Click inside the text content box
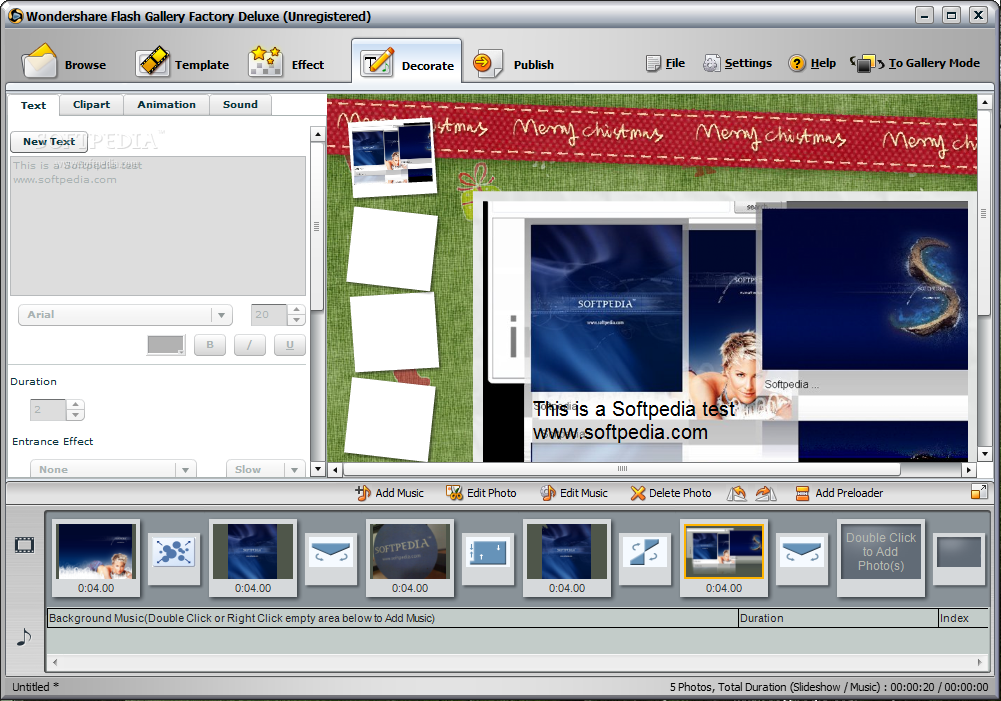Screen dimensions: 1001x701 click(158, 226)
